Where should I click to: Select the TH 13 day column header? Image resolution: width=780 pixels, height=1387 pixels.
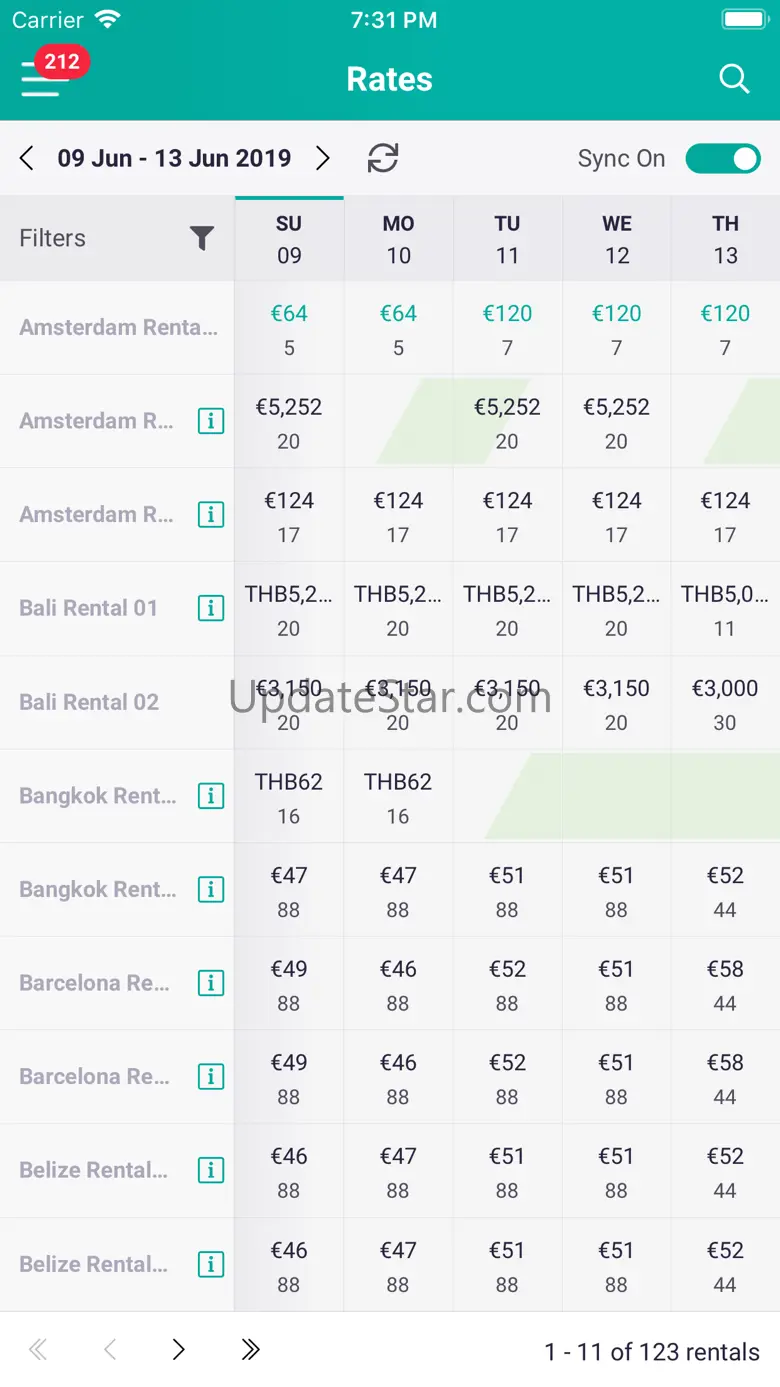(725, 239)
